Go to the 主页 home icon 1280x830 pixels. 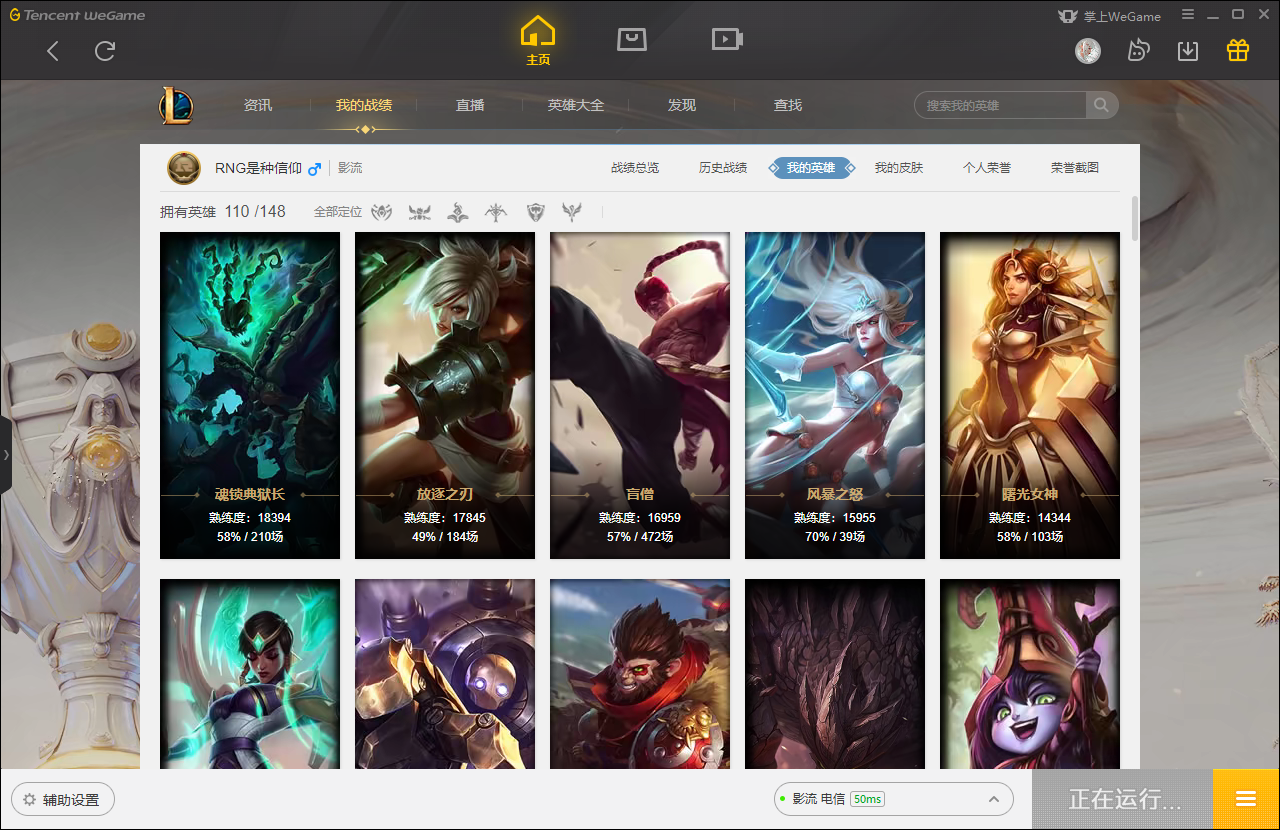(538, 32)
